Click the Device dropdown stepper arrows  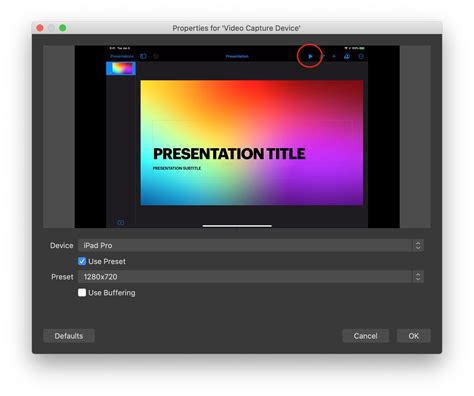[418, 245]
